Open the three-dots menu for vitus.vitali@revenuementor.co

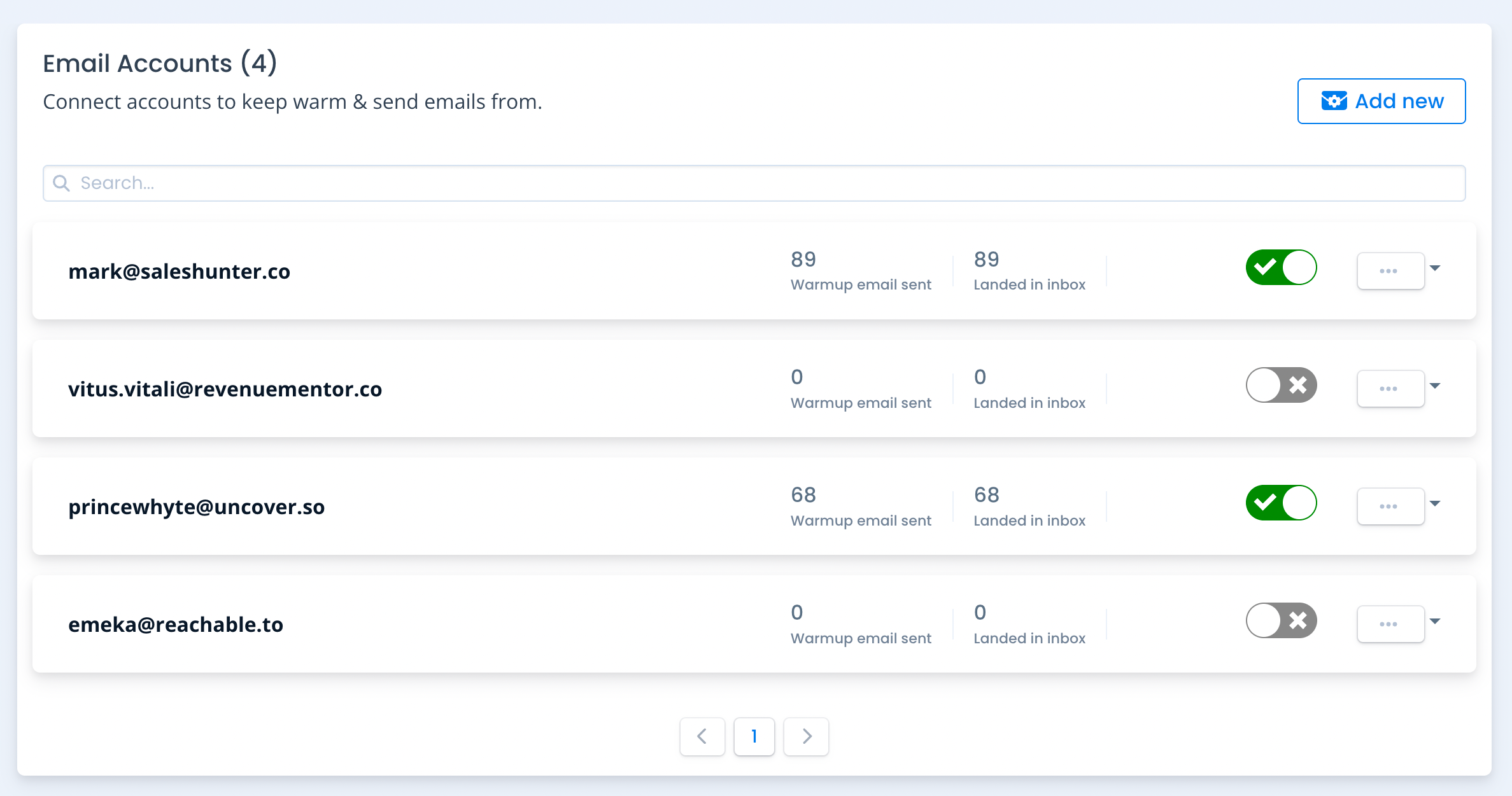1390,389
